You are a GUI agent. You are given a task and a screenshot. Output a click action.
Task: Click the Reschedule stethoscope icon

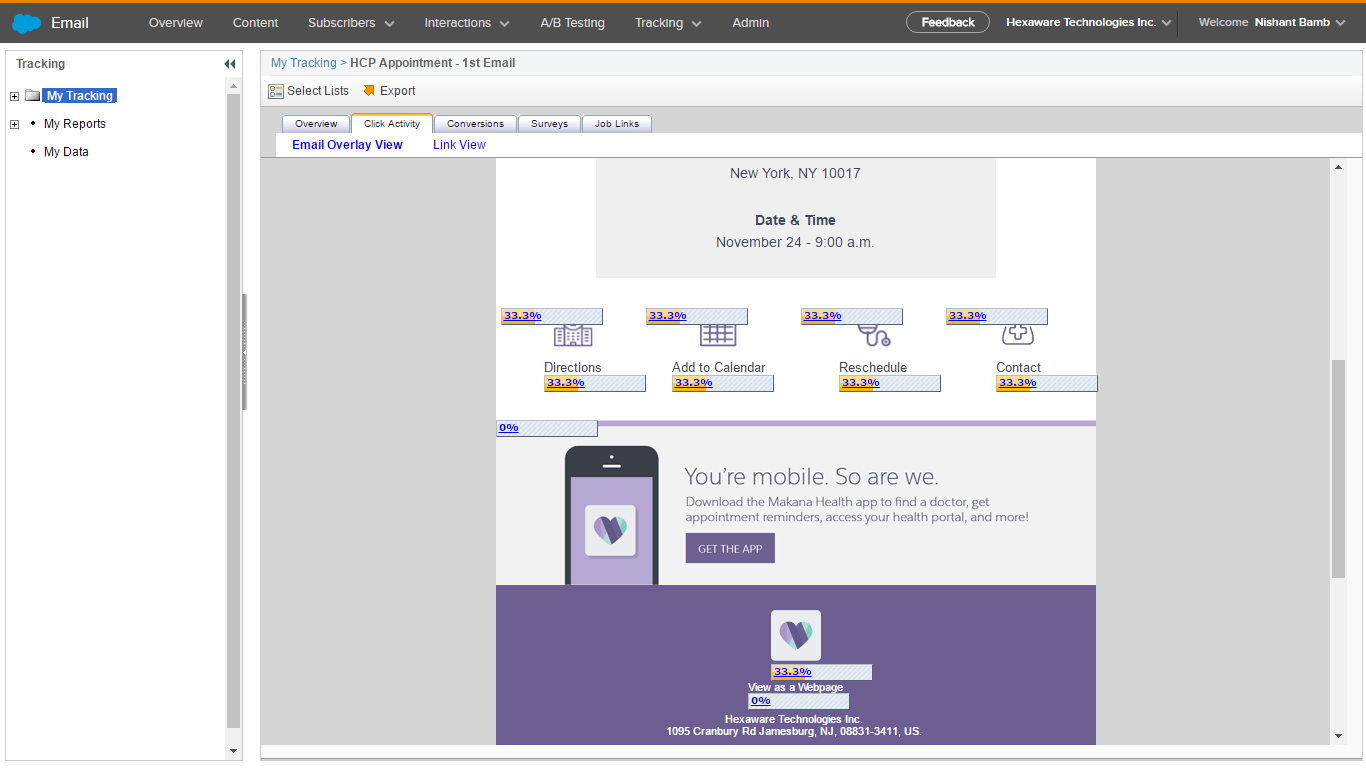tap(873, 336)
